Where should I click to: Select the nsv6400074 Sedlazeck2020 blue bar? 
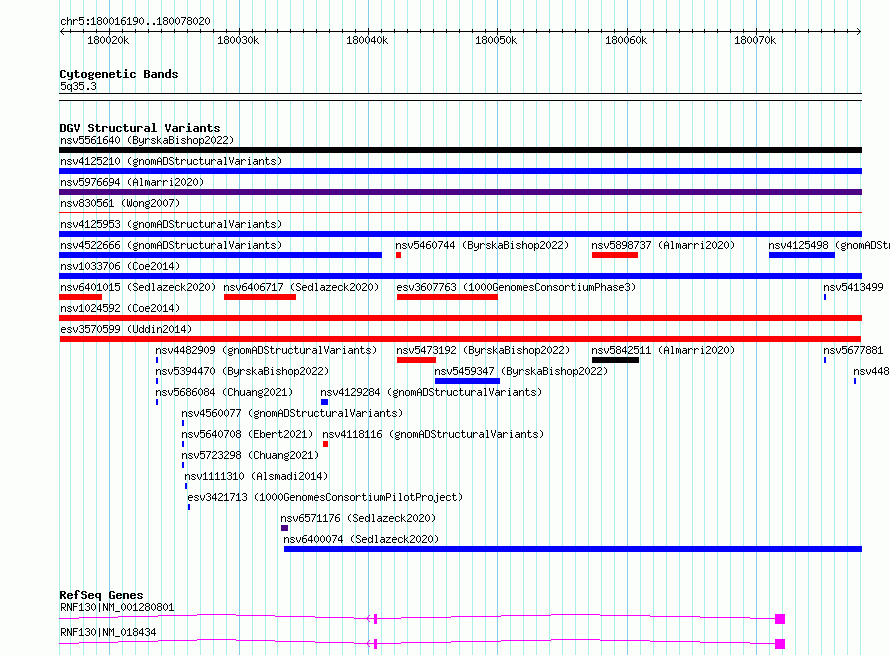[573, 549]
